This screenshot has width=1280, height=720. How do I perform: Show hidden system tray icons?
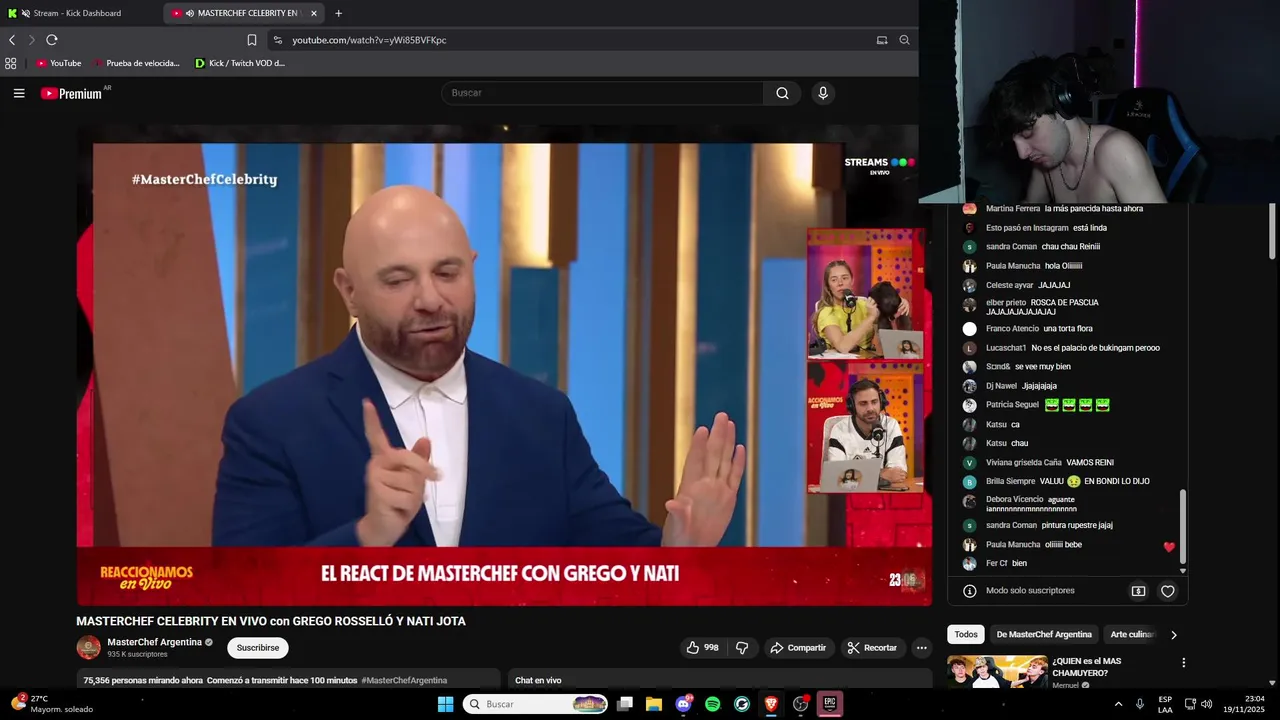coord(1118,704)
